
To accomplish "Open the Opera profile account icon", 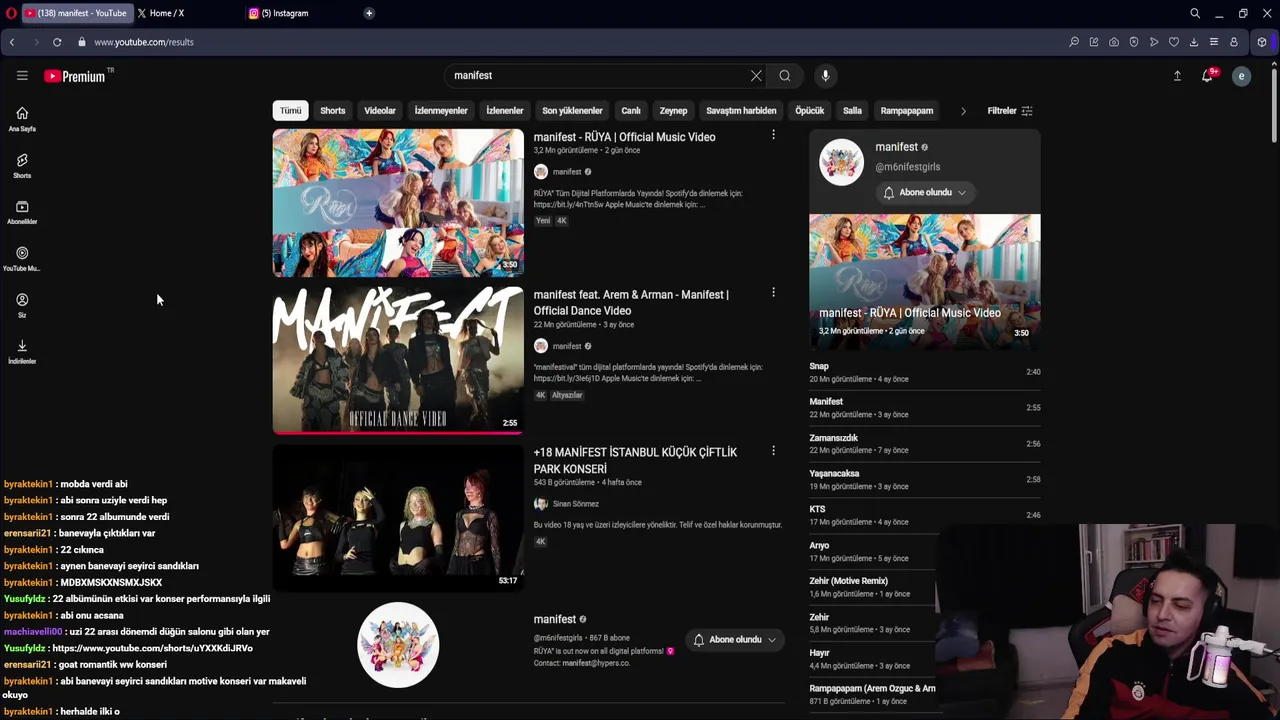I will click(x=1234, y=42).
